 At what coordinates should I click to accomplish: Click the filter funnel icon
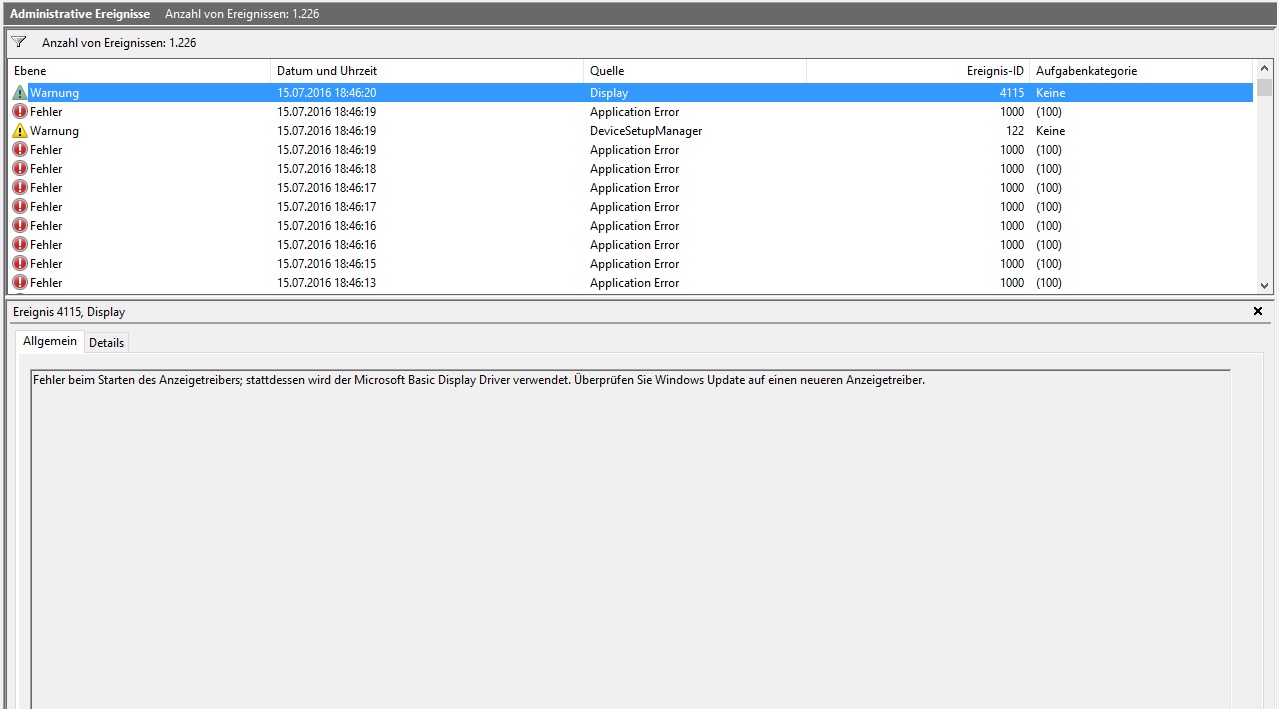19,42
